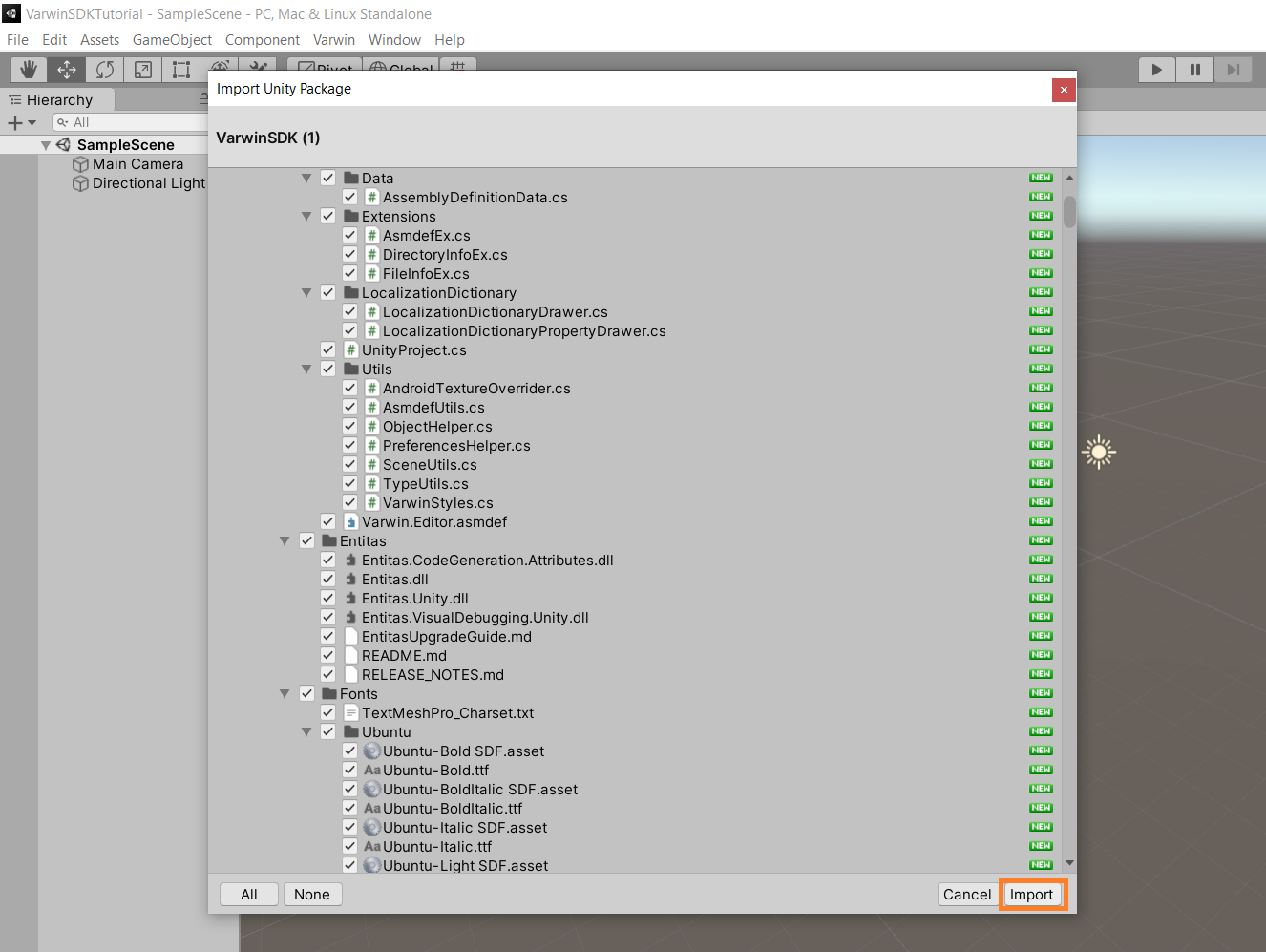Select the Scale tool
The height and width of the screenshot is (952, 1266).
tap(143, 70)
